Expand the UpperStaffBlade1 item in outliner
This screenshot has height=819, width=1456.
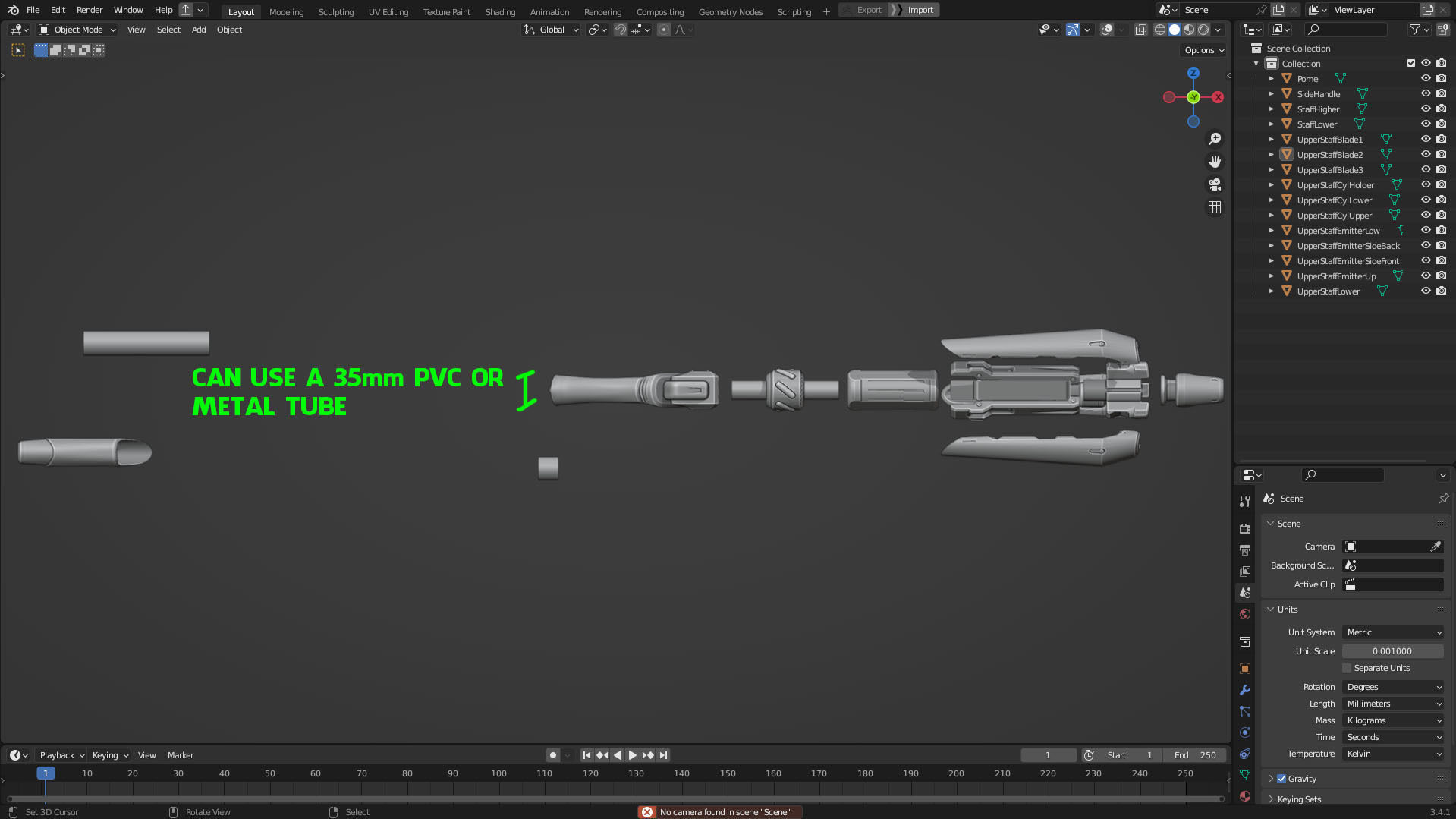coord(1271,139)
